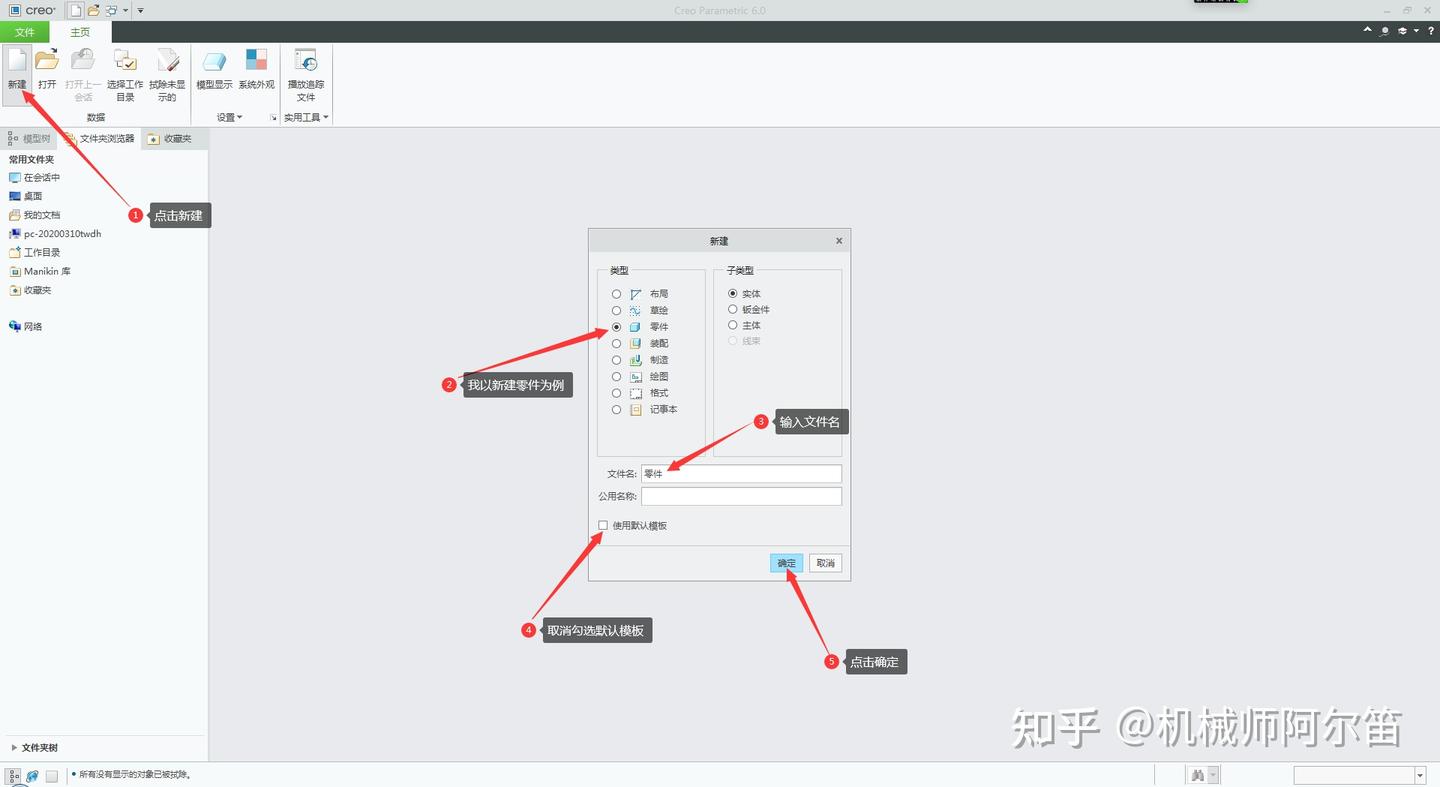Open 工作目录 in common folders
Viewport: 1440px width, 787px height.
[35, 253]
